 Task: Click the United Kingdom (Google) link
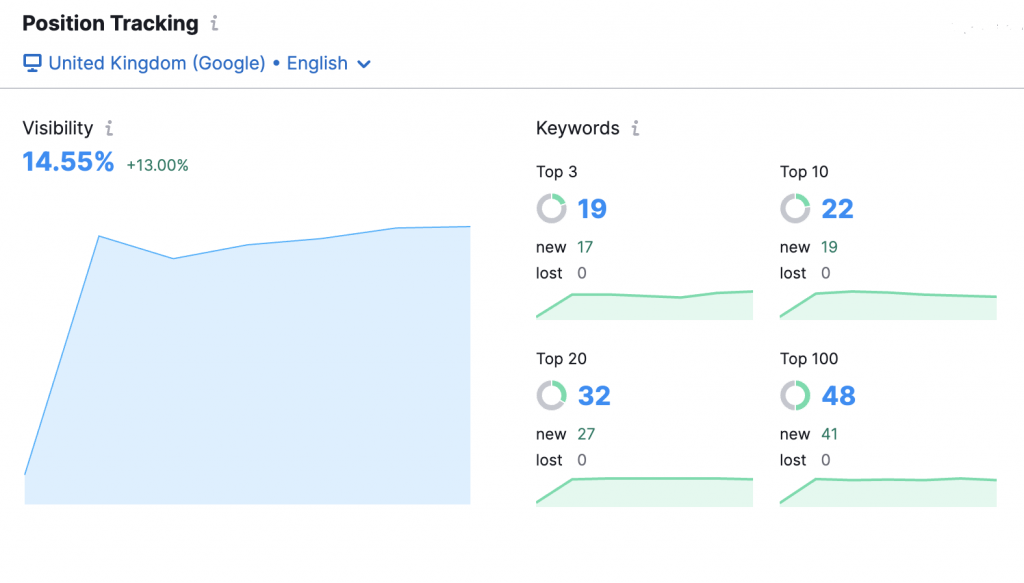pos(157,63)
